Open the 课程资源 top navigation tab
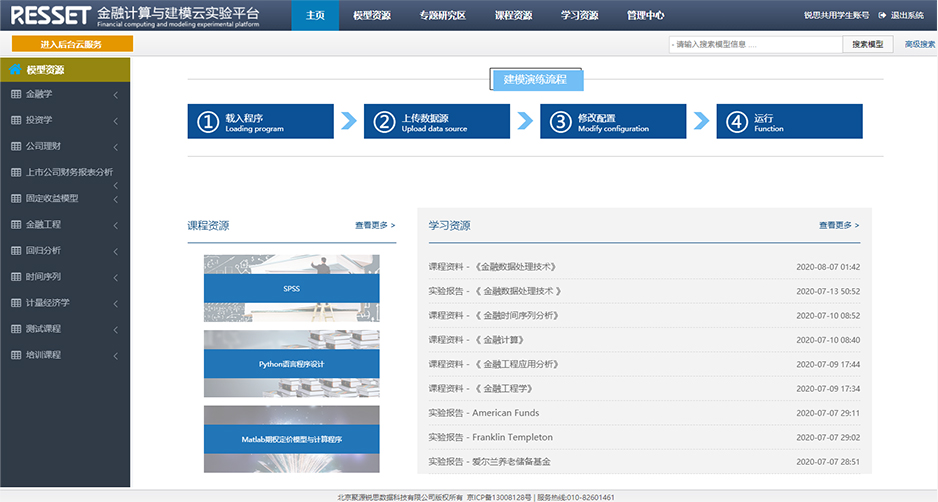 click(513, 15)
